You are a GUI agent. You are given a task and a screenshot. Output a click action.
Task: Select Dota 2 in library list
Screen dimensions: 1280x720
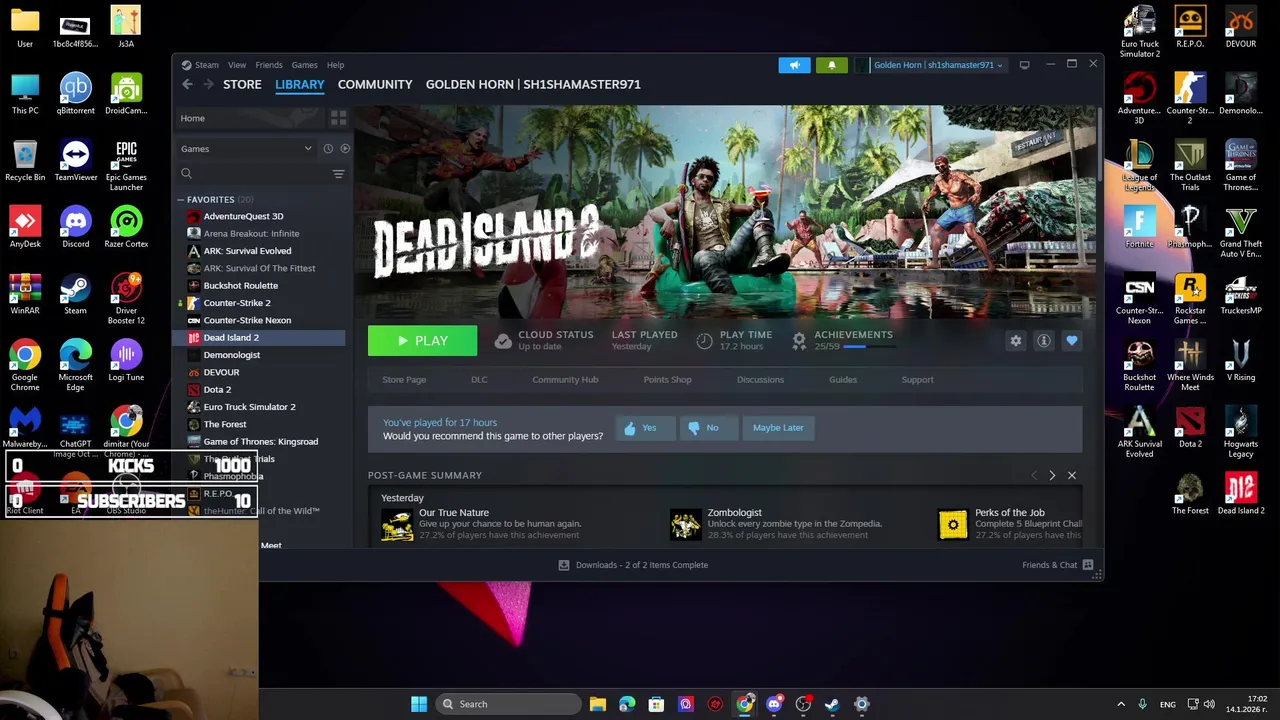point(217,390)
